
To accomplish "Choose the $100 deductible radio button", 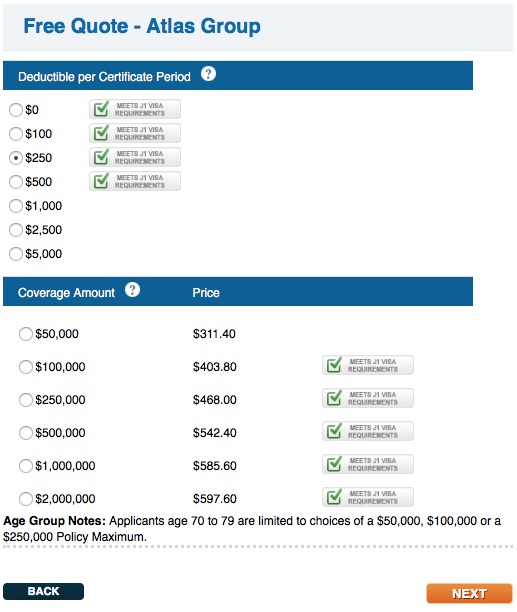I will pos(16,134).
